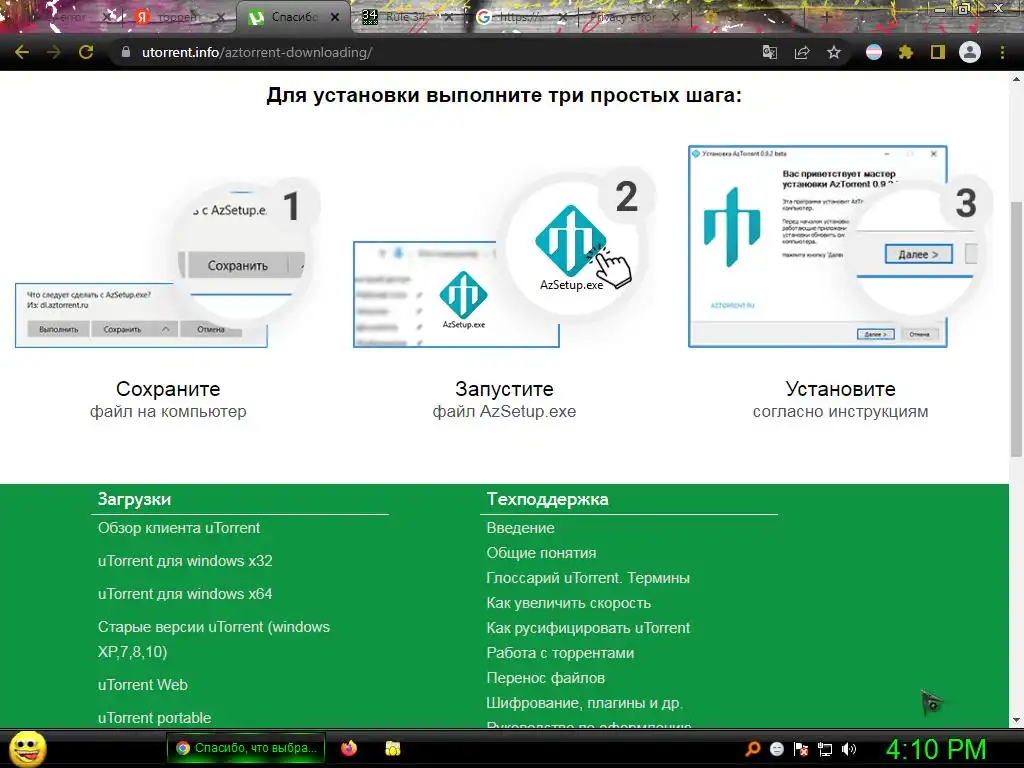Click the 4:10 PM taskbar clock
The height and width of the screenshot is (768, 1024).
pyautogui.click(x=935, y=749)
